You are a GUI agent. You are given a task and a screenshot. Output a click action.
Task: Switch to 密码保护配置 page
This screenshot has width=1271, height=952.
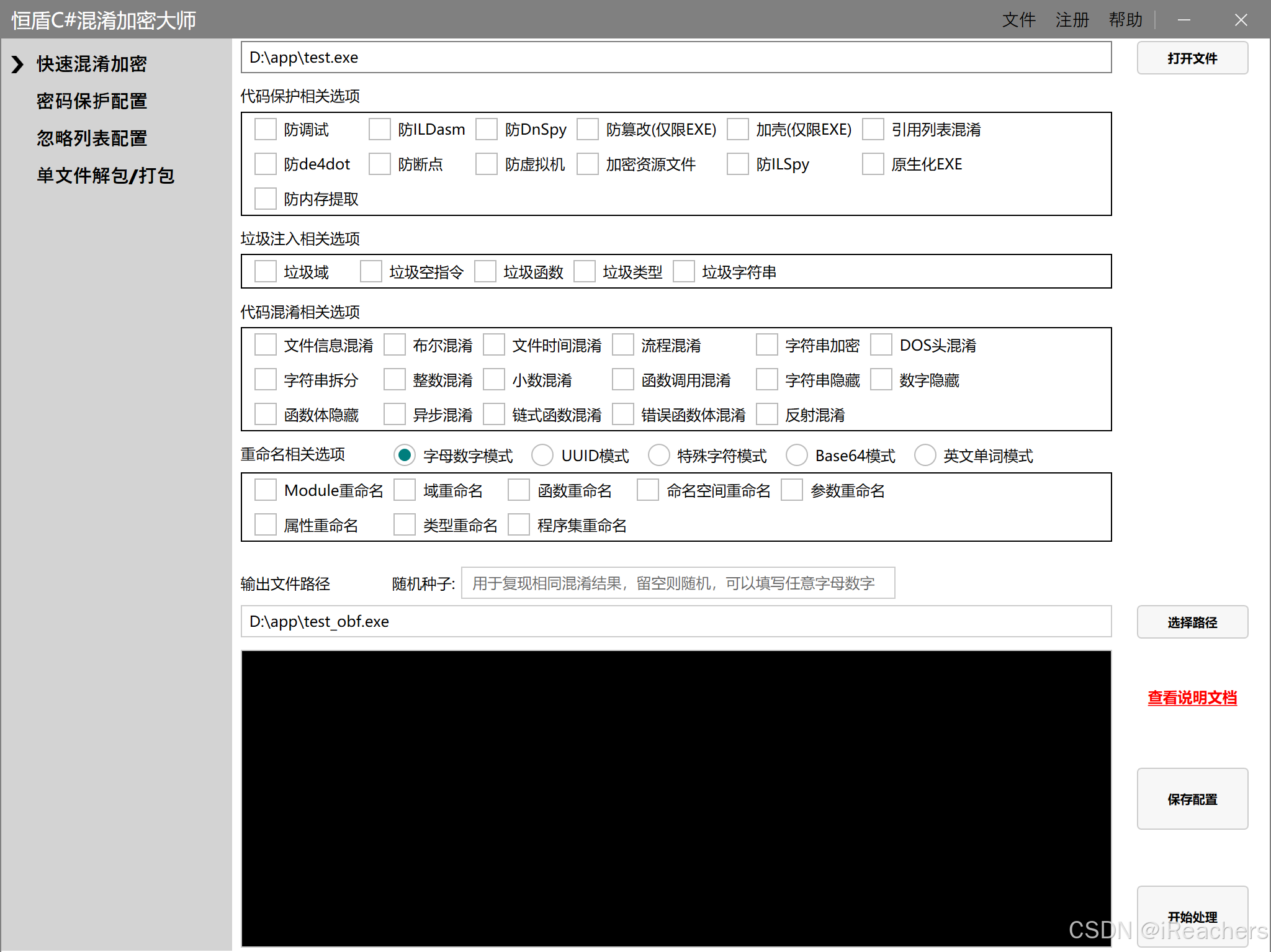92,101
